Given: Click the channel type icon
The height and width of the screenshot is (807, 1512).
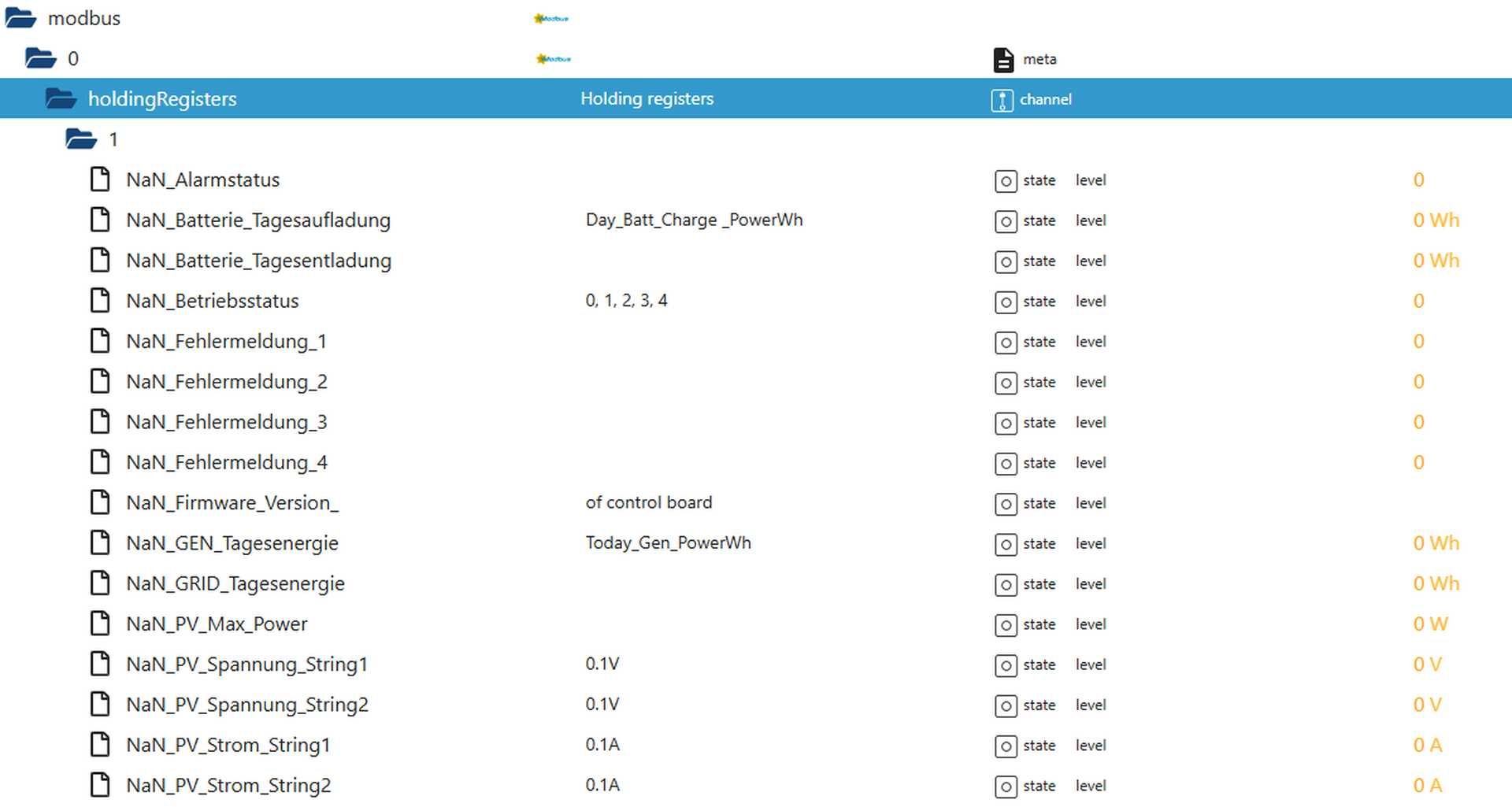Looking at the screenshot, I should [x=1002, y=100].
